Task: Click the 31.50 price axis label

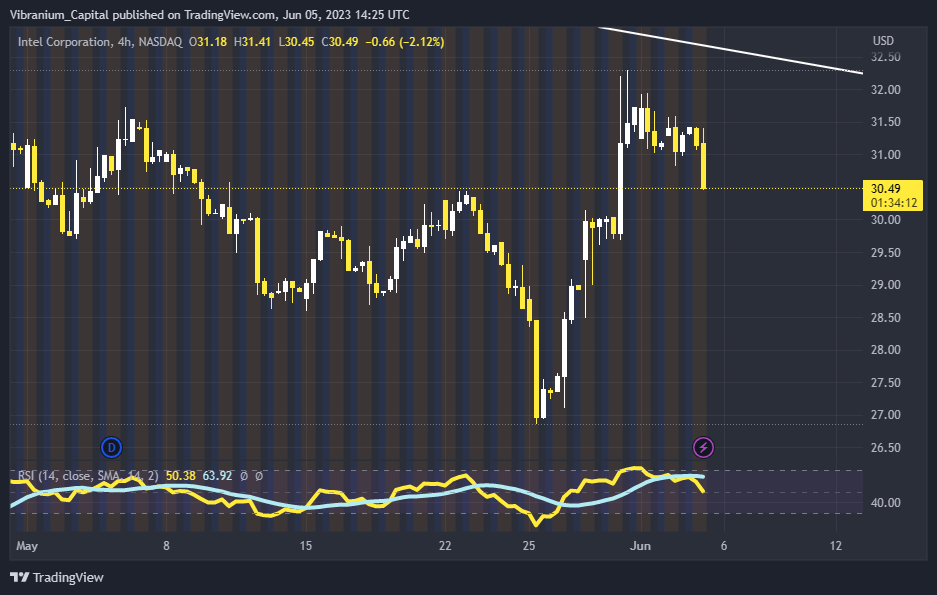Action: (886, 122)
